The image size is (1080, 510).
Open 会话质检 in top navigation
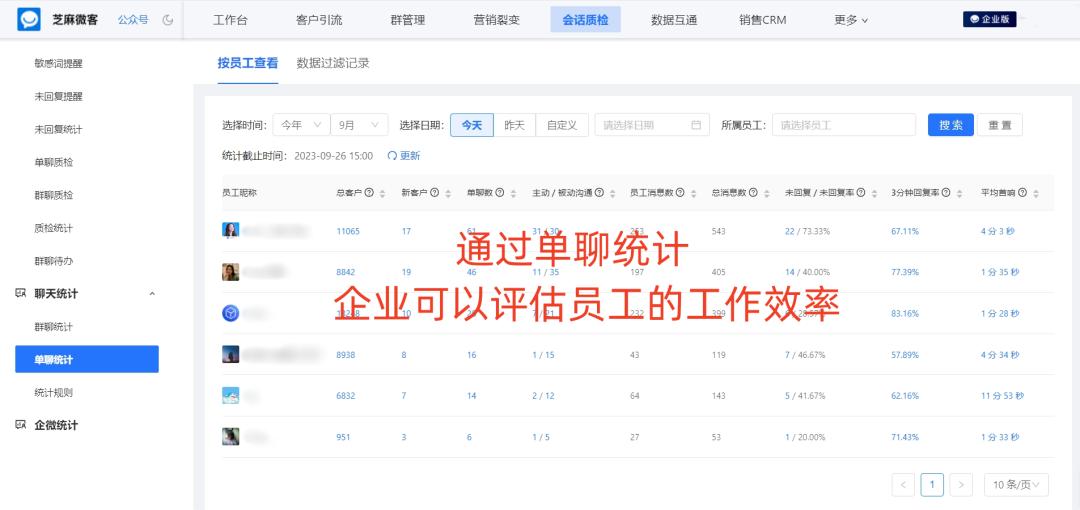pos(585,20)
